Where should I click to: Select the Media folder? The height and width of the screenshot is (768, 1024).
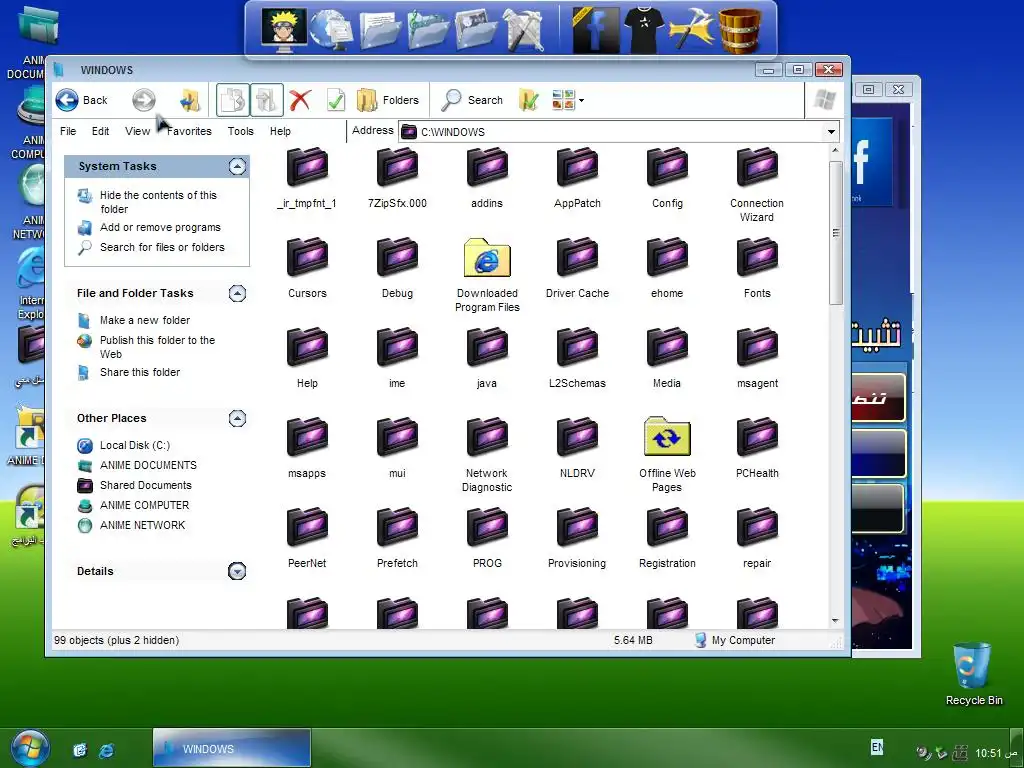(x=667, y=359)
